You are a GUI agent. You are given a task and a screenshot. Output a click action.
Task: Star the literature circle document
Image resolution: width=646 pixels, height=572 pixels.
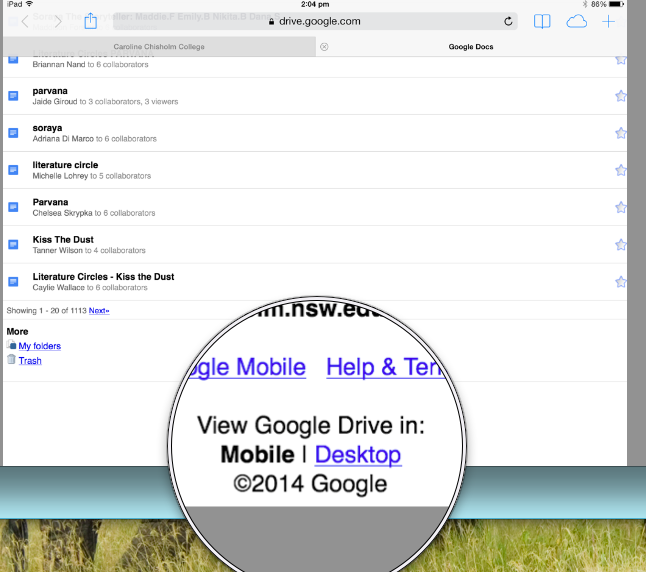[620, 170]
